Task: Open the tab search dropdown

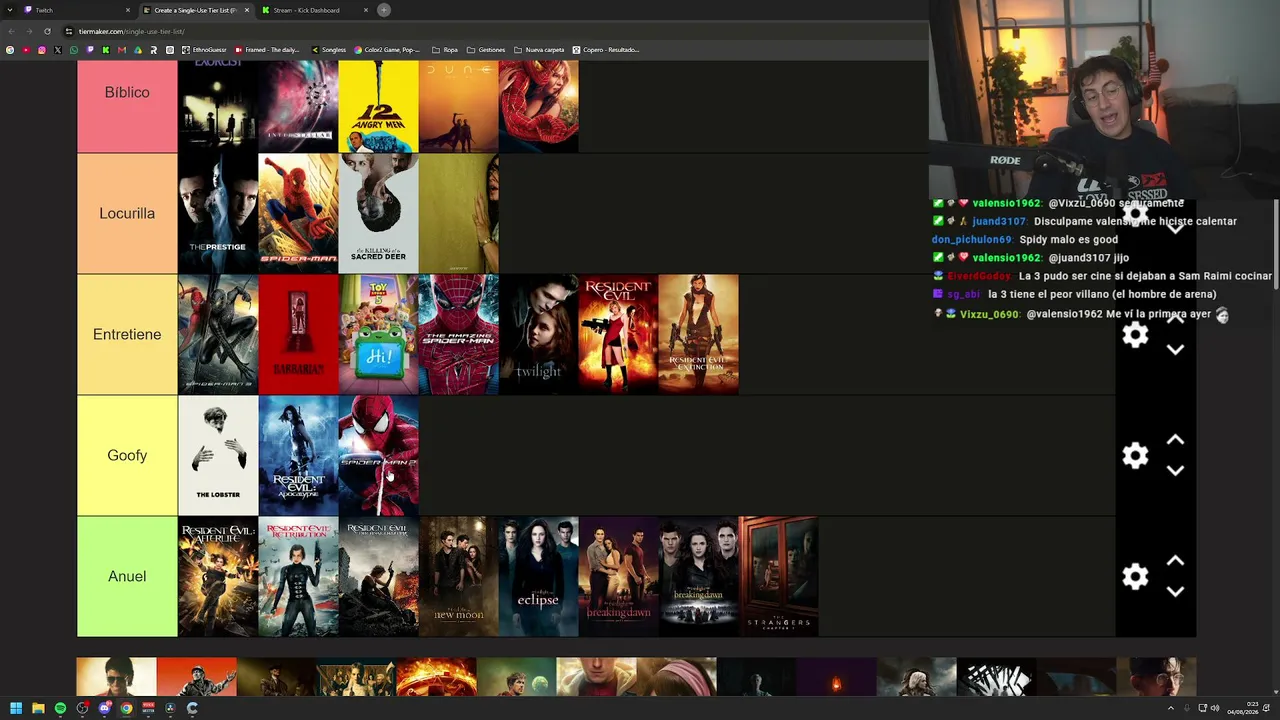Action: tap(8, 10)
